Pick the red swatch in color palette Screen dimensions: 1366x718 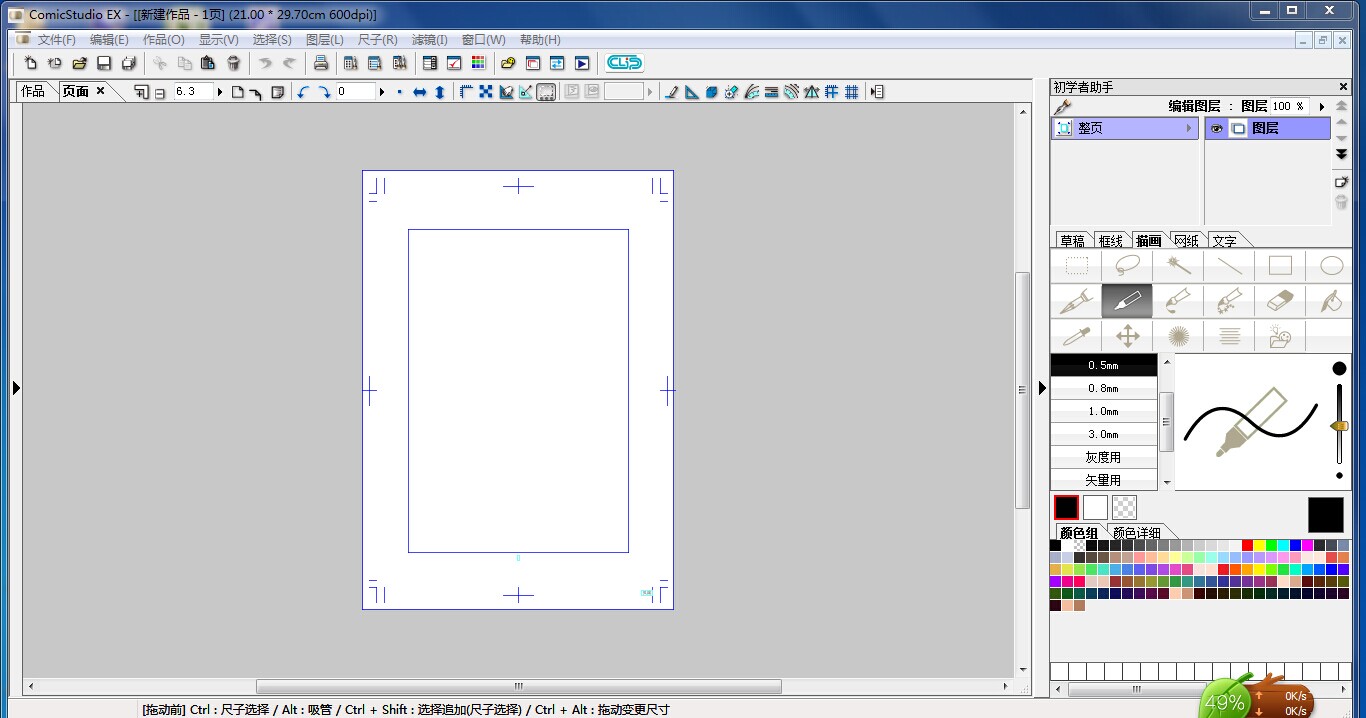click(1247, 545)
